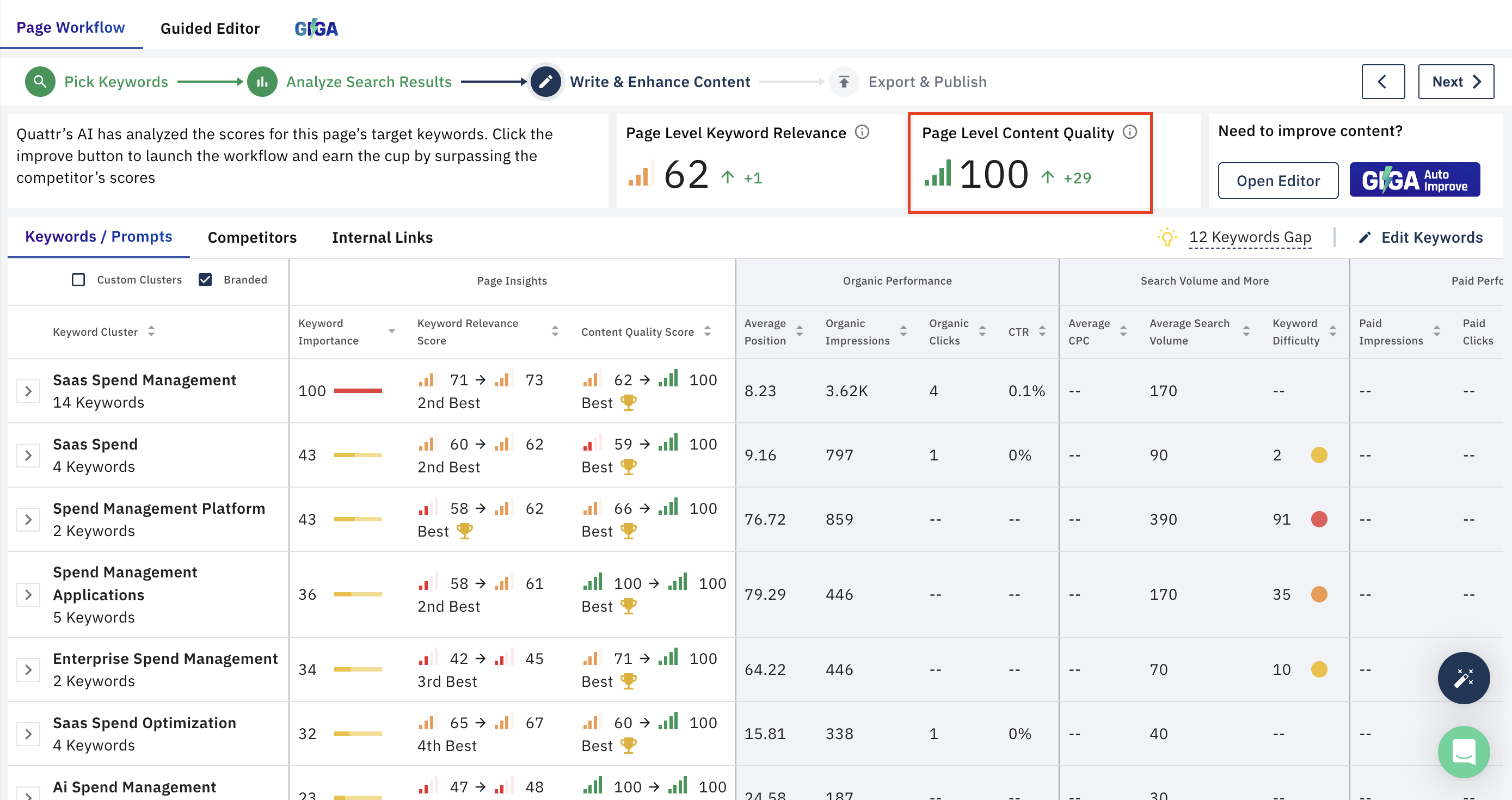Expand the Spend Management Platform row

click(x=28, y=519)
